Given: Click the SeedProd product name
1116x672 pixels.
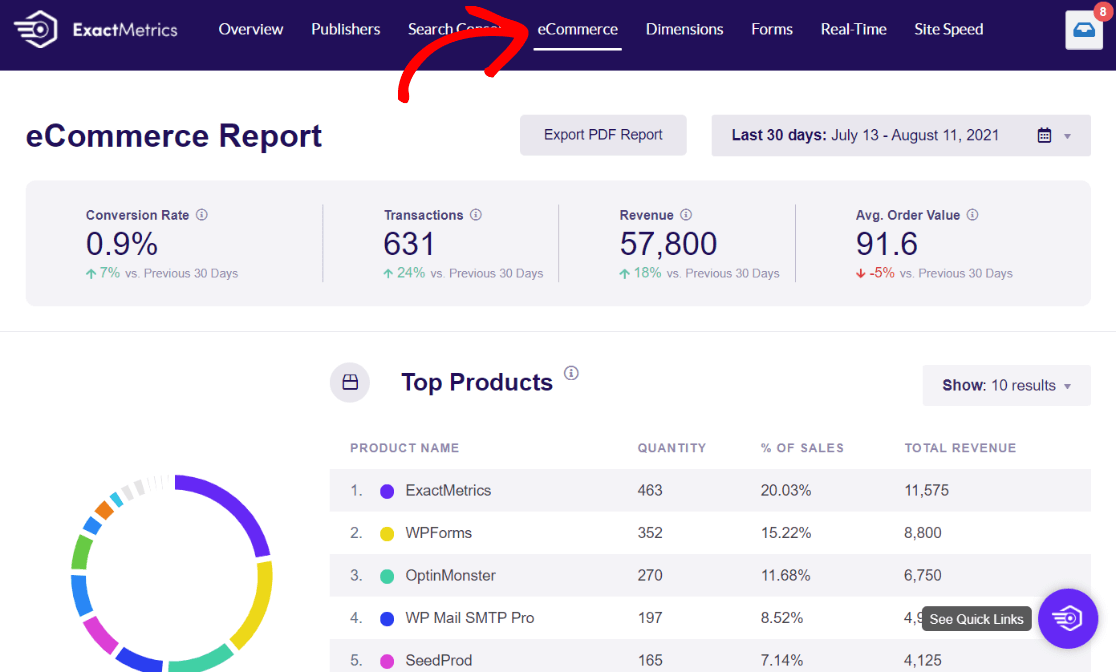Looking at the screenshot, I should click(438, 661).
